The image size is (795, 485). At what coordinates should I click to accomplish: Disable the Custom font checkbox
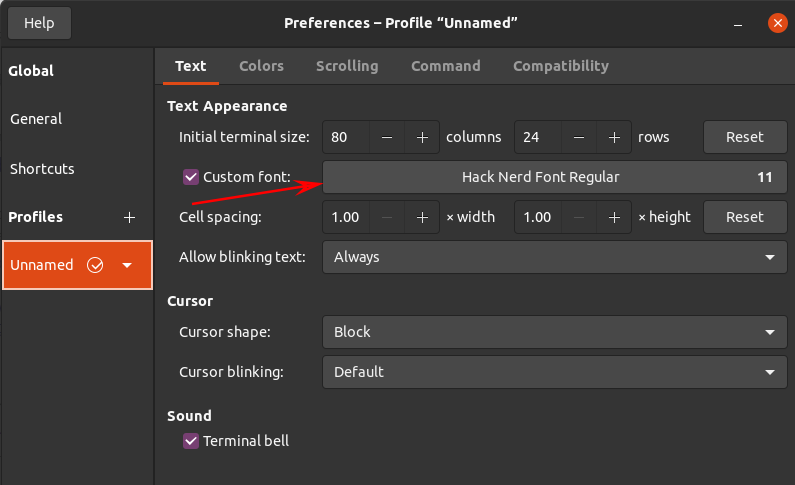pos(191,177)
